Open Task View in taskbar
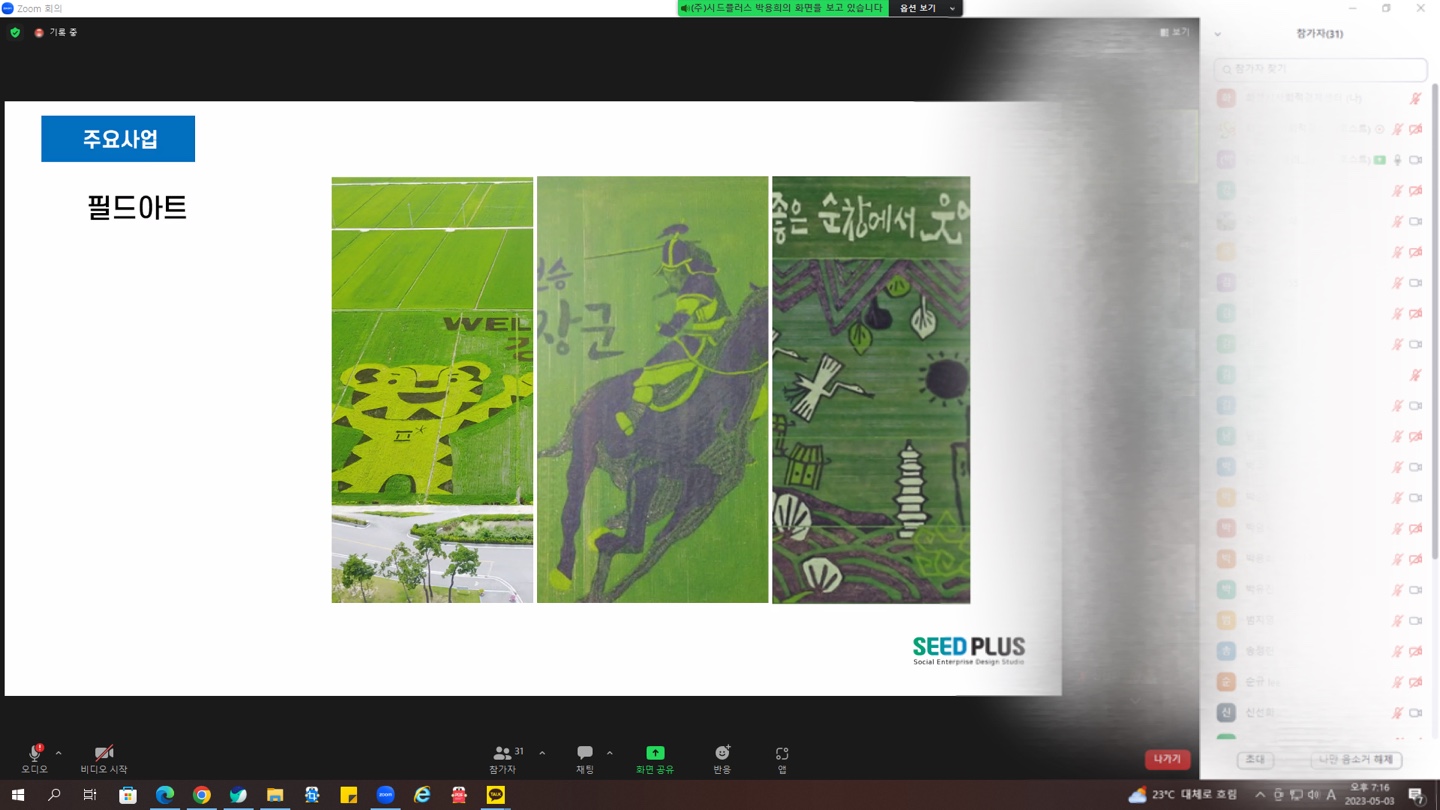Viewport: 1440px width, 810px height. 90,795
